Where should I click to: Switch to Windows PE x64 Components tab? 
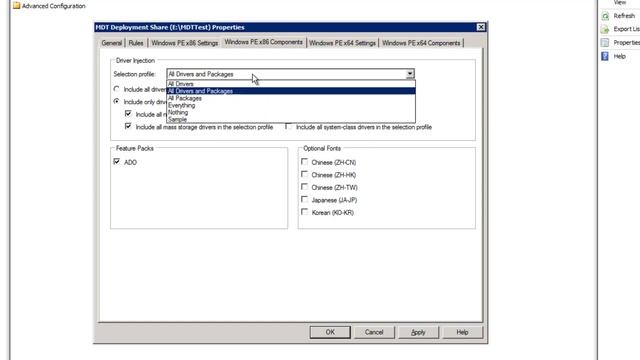click(x=421, y=43)
